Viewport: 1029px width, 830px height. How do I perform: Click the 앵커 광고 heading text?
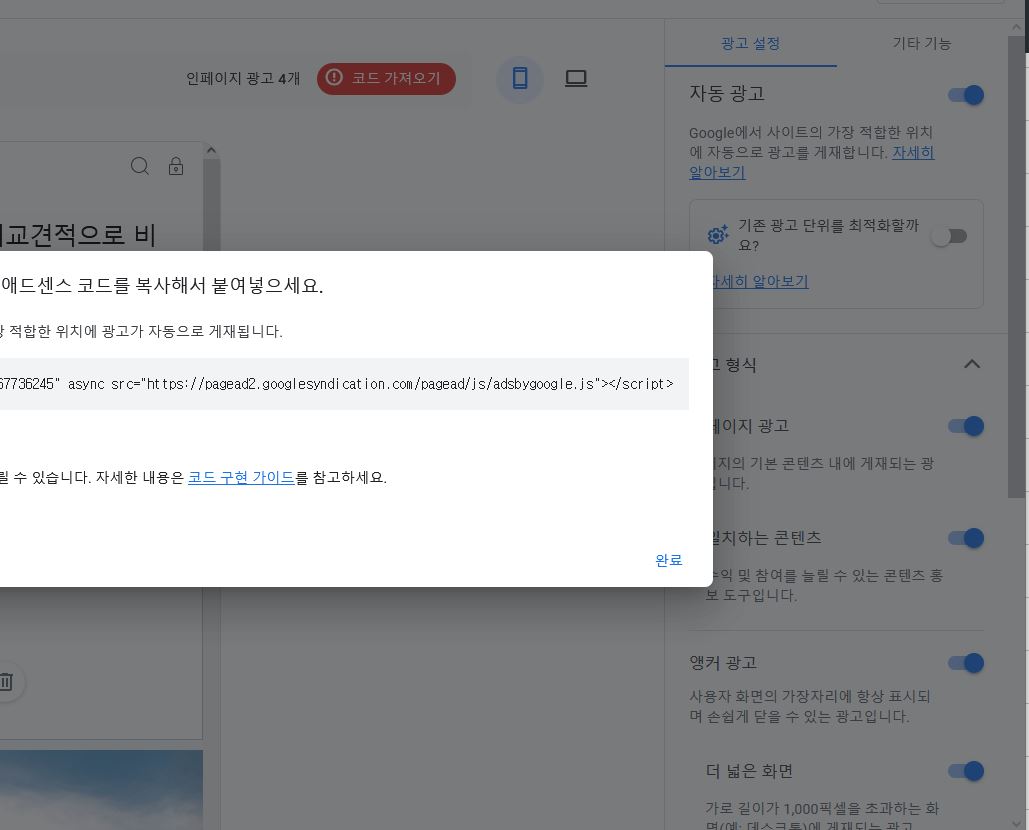click(x=723, y=663)
